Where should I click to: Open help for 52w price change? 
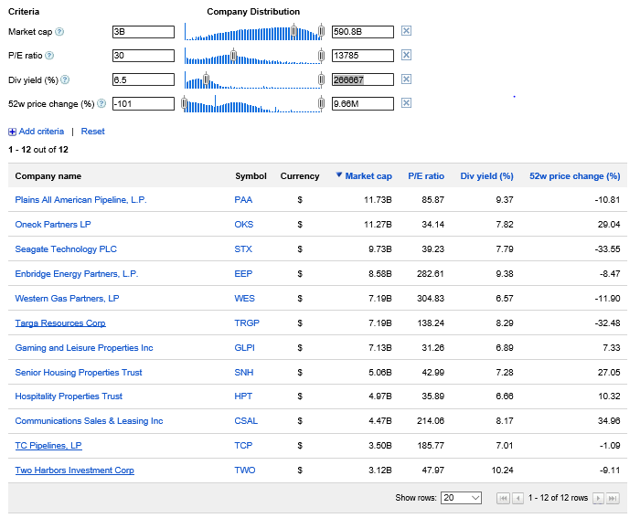coord(102,103)
